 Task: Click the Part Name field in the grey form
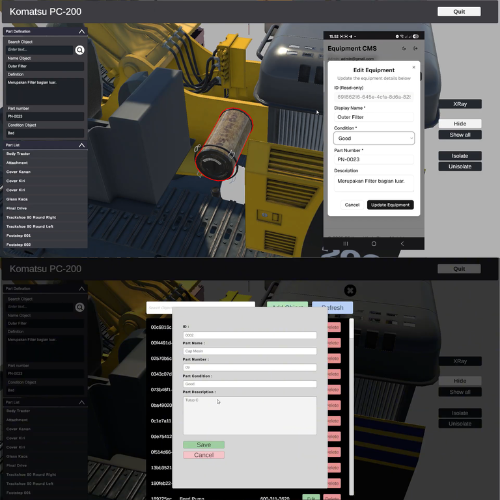pyautogui.click(x=250, y=351)
